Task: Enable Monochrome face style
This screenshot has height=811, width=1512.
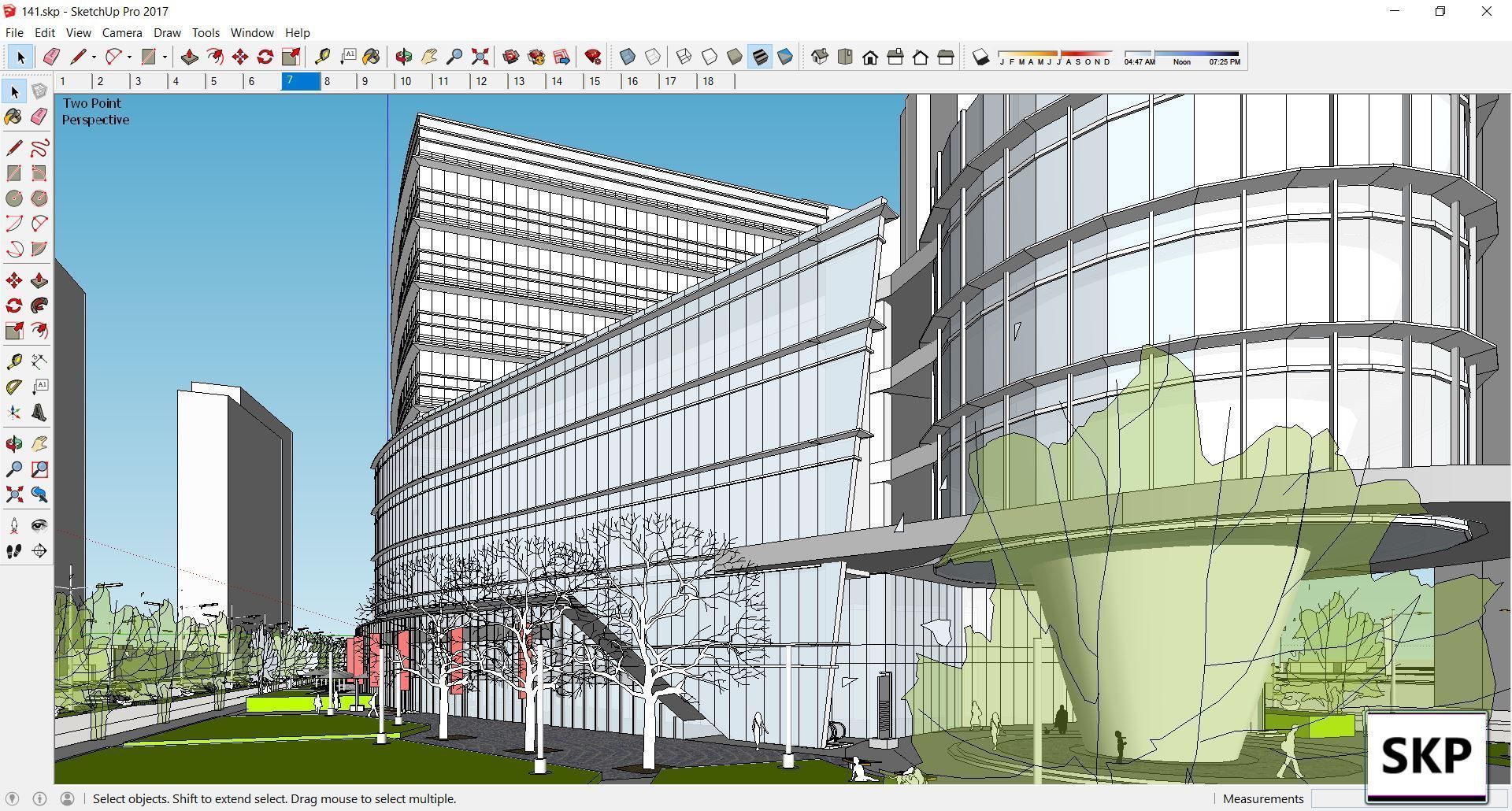Action: click(784, 57)
